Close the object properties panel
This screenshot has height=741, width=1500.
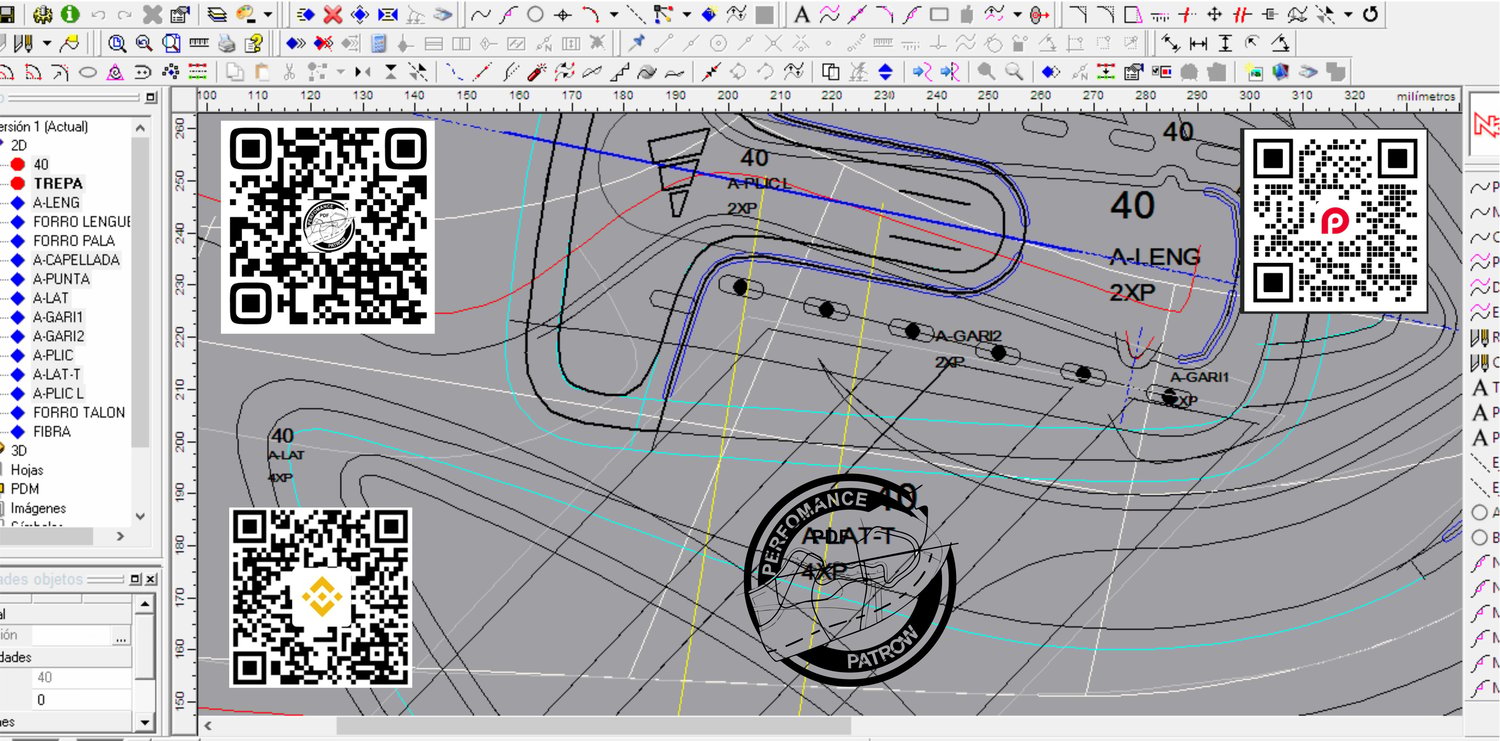150,580
